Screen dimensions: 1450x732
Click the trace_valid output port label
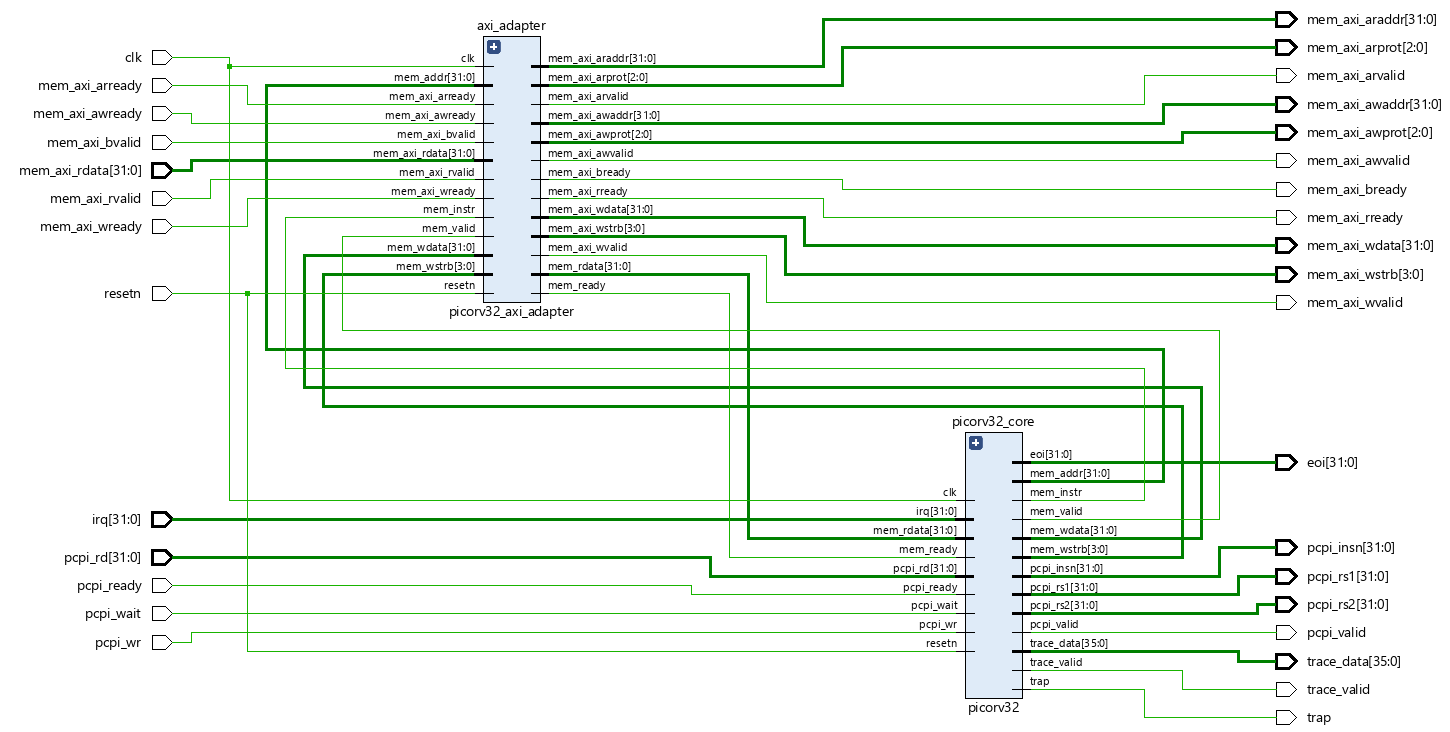coord(1338,689)
